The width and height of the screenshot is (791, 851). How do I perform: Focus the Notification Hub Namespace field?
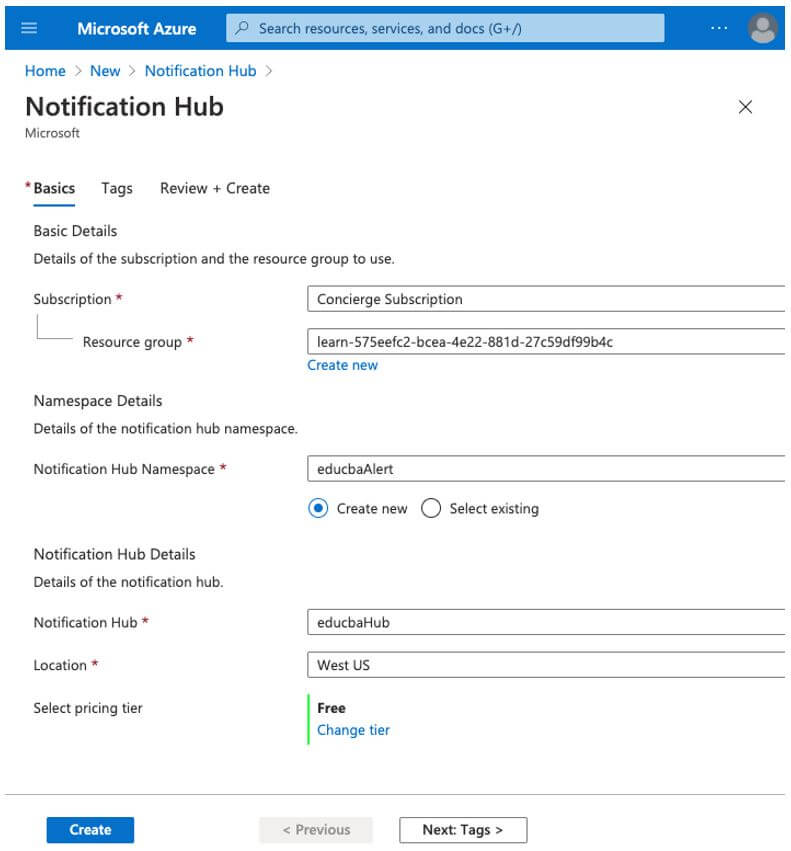[547, 469]
